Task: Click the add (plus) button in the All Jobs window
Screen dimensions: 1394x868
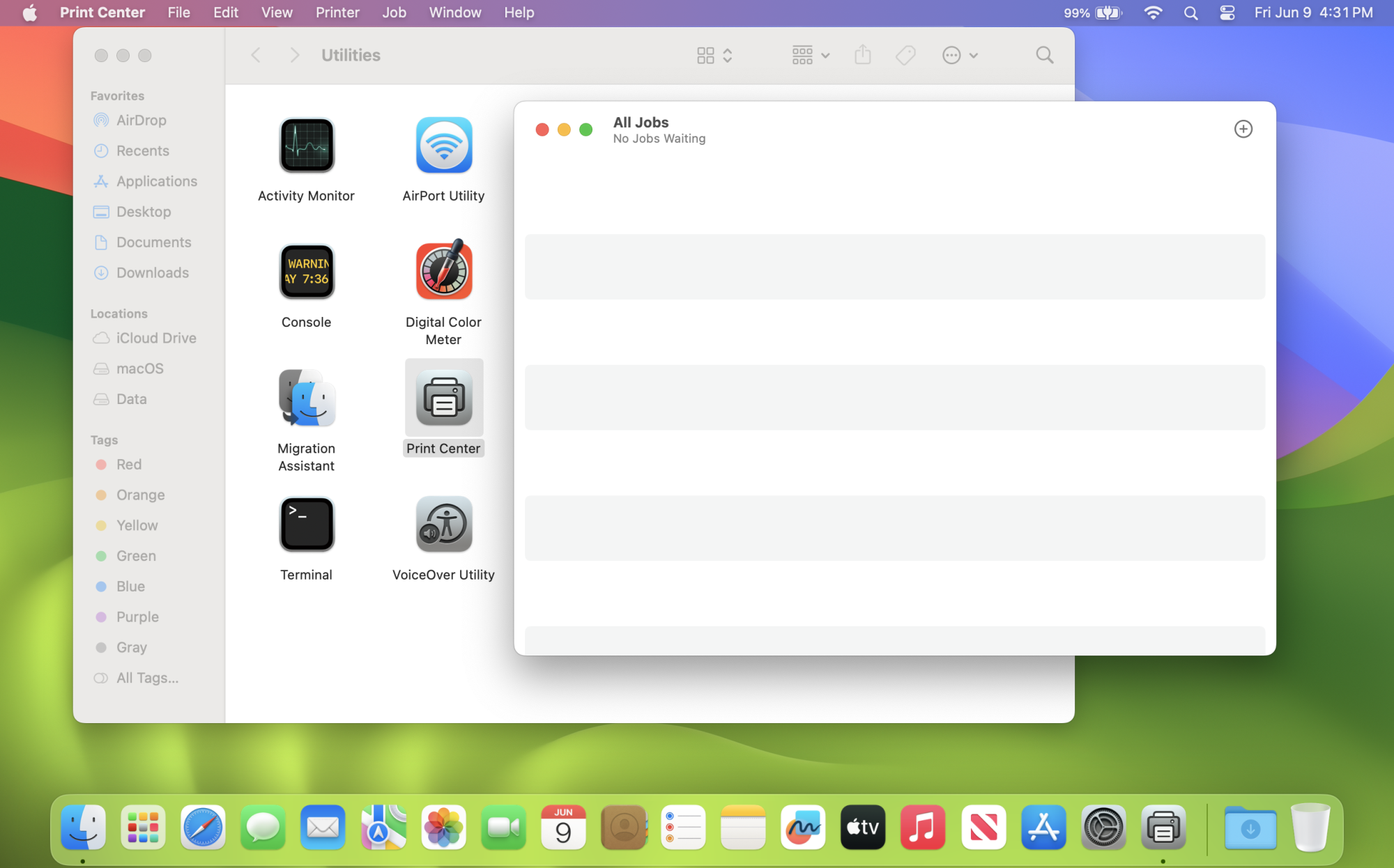Action: [1243, 129]
